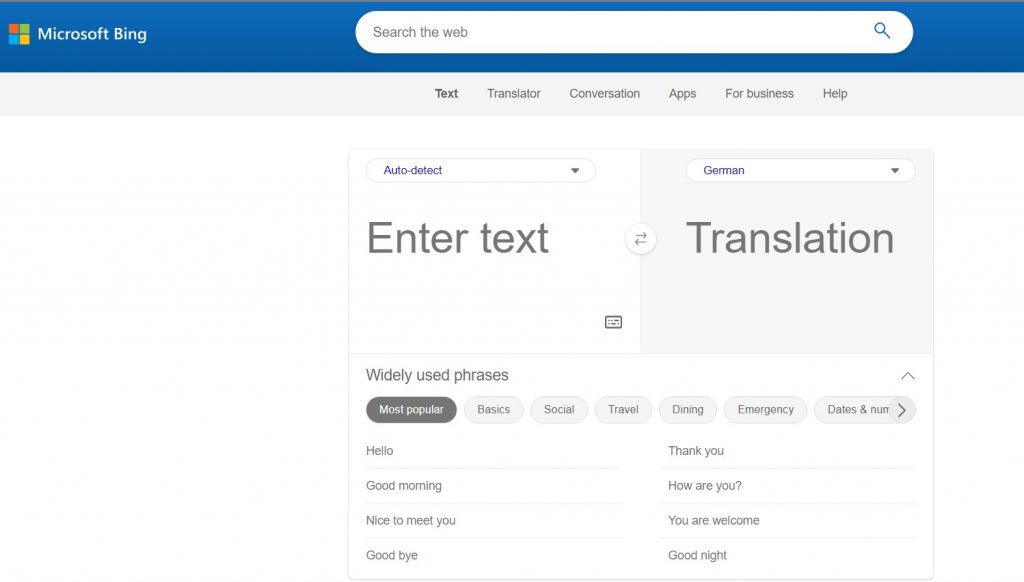Image resolution: width=1024 pixels, height=582 pixels.
Task: Click the Microsoft Bing logo
Action: [78, 33]
